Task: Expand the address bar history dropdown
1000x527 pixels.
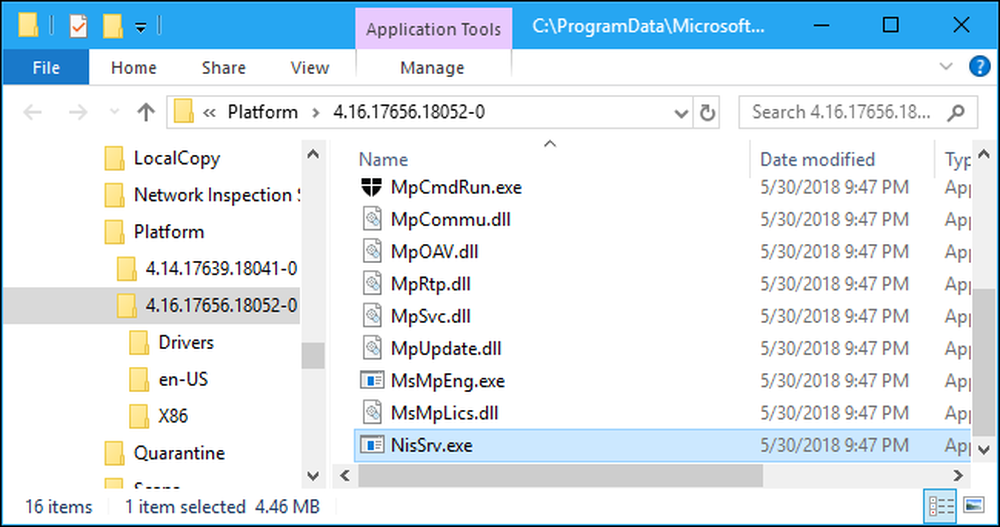Action: (681, 114)
